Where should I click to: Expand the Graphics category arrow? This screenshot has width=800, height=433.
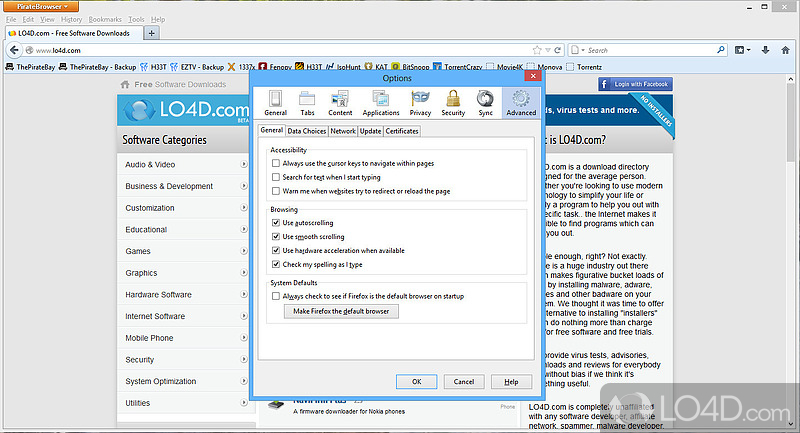[x=243, y=272]
